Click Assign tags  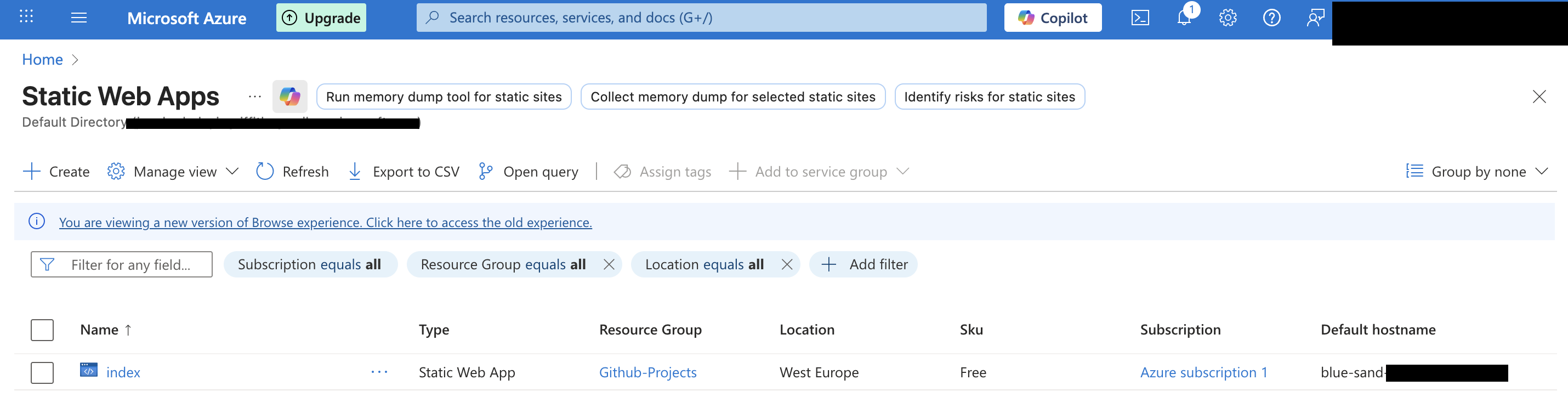click(663, 172)
